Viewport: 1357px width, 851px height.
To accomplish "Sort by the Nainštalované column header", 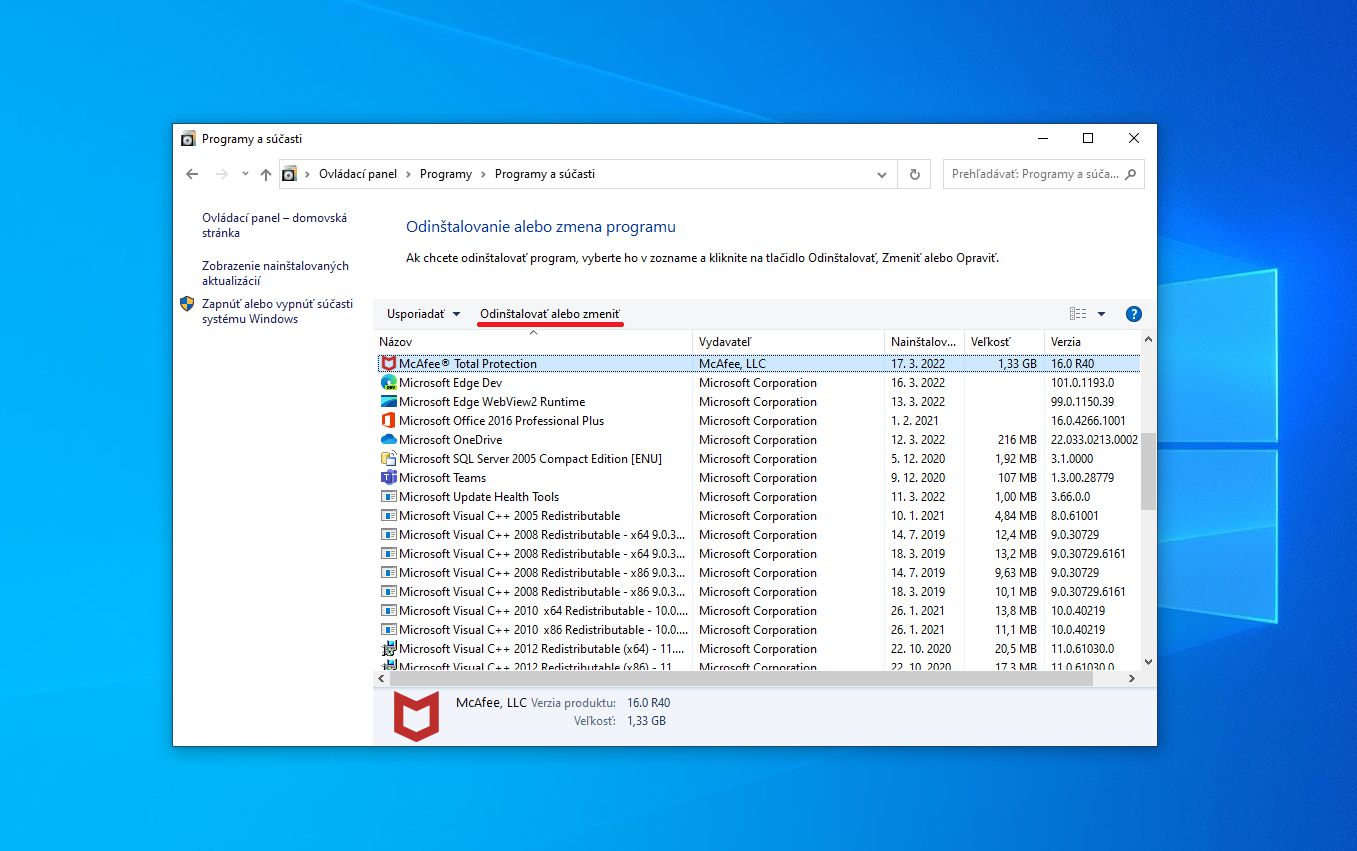I will 924,342.
